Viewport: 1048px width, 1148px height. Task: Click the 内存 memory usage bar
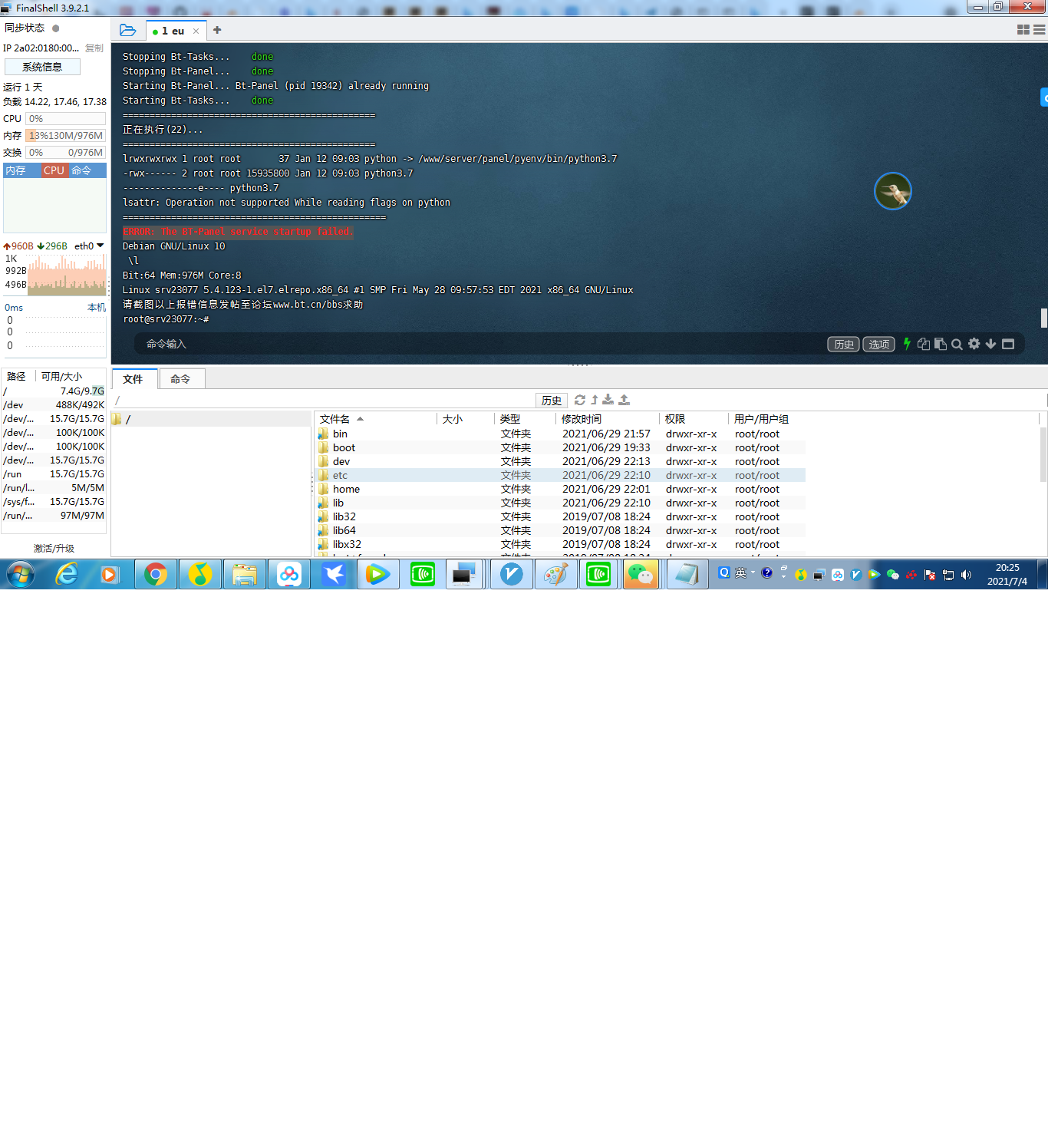pos(66,136)
